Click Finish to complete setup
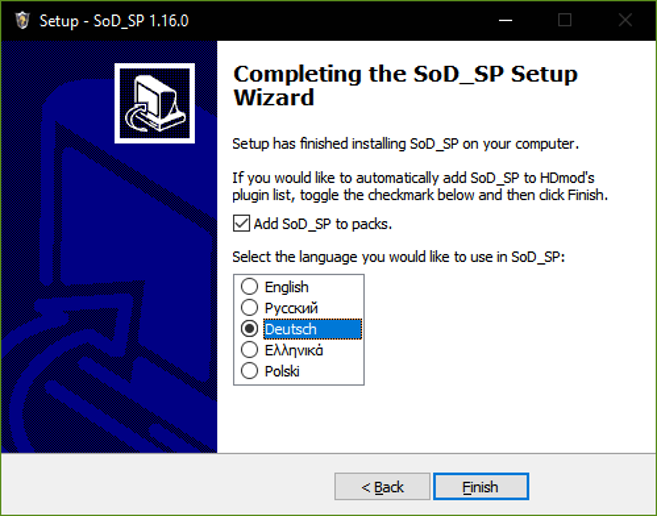 480,487
